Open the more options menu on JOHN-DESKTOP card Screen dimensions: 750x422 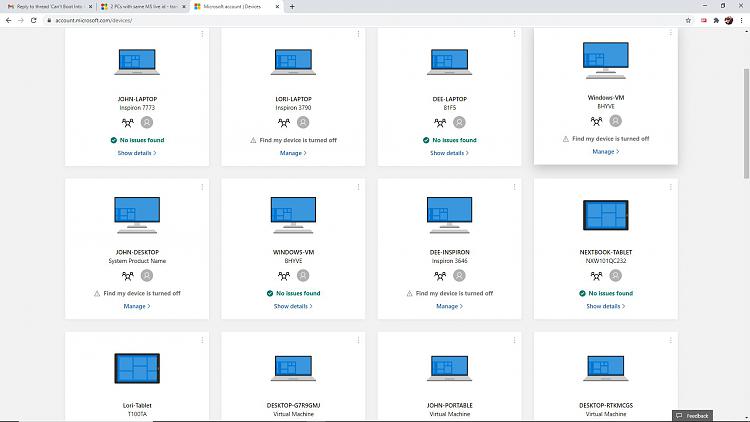click(x=202, y=187)
